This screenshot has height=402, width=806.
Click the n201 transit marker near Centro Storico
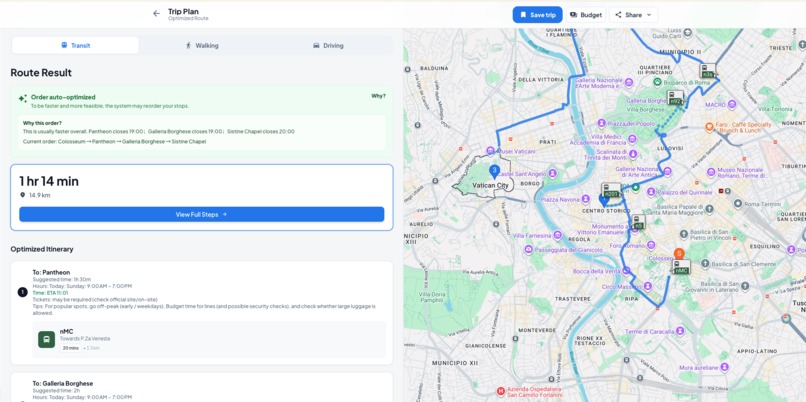click(x=611, y=190)
